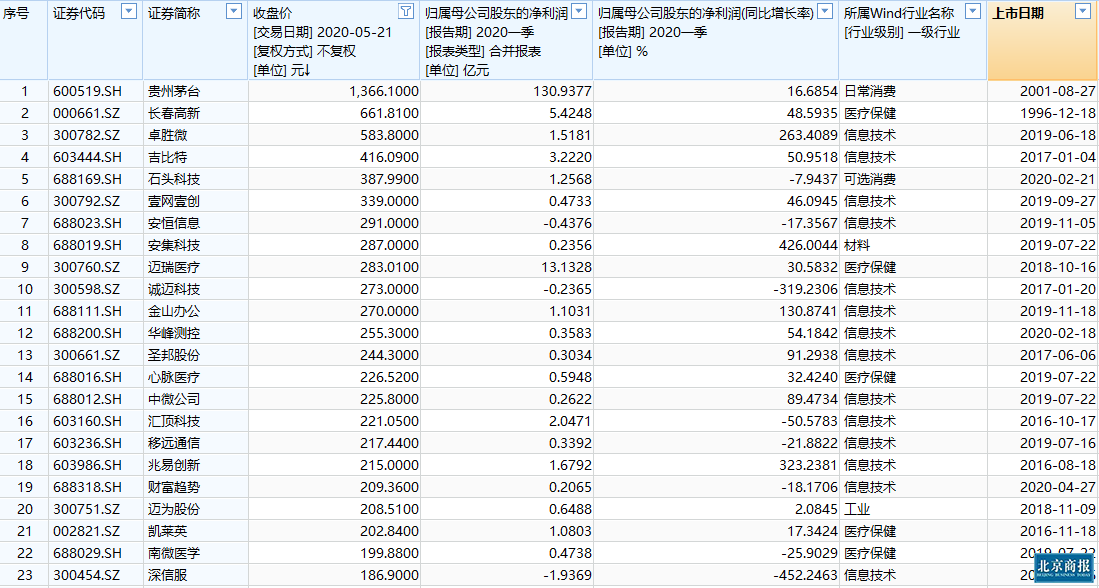
Task: Select stock code 600519.SH
Action: point(87,91)
